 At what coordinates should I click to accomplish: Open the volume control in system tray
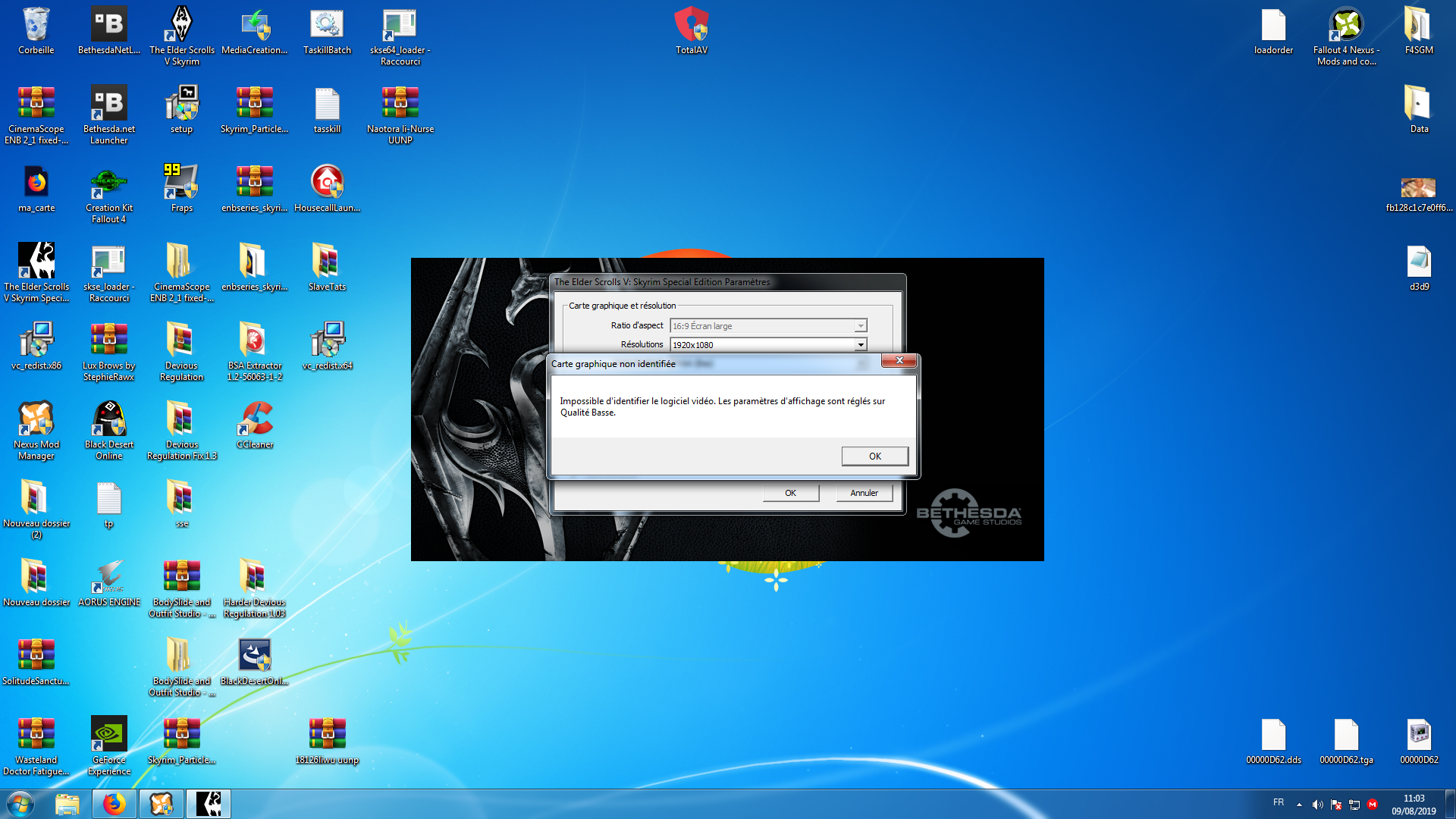(x=1317, y=805)
